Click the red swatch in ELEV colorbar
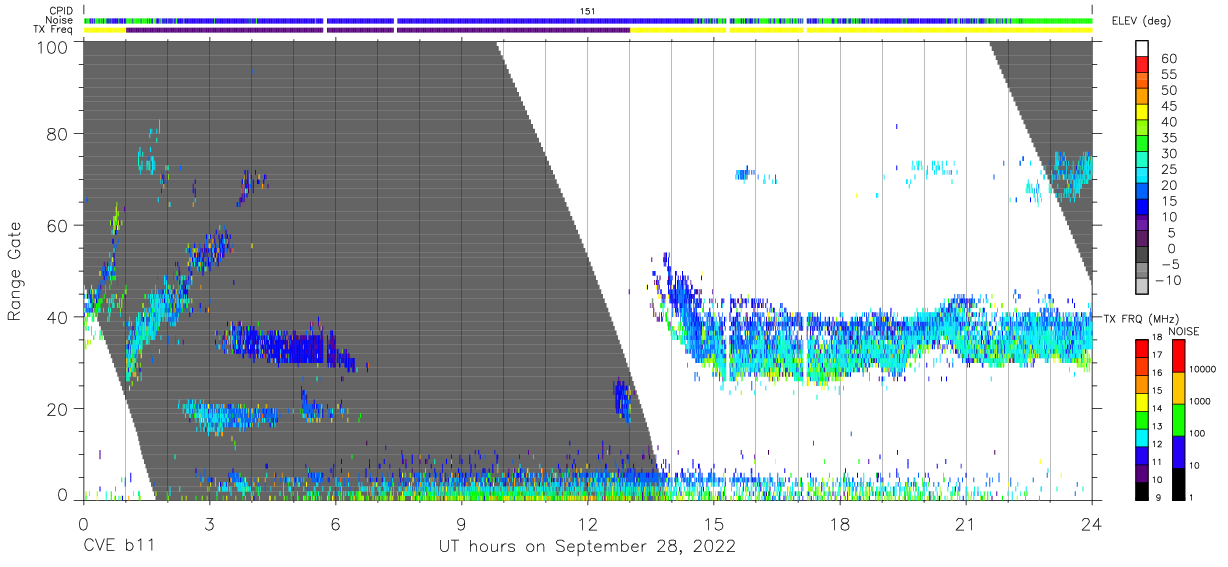Viewport: 1228px width, 567px height. point(1143,66)
